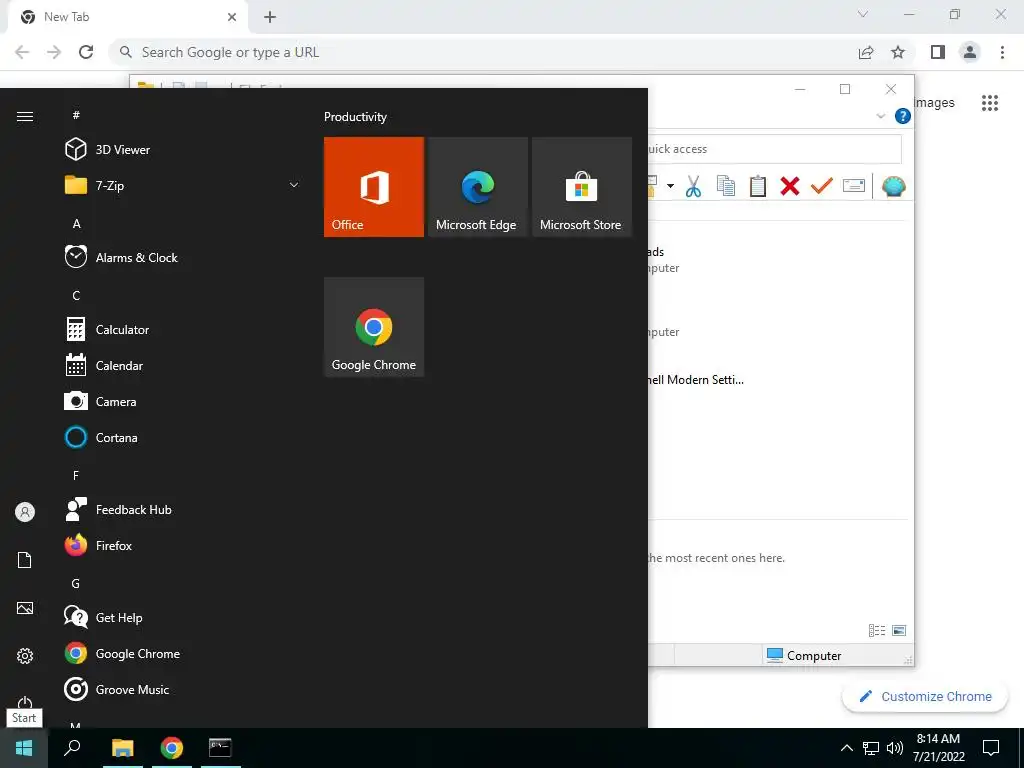
Task: Expand the Start menu hamburger navigation
Action: pos(25,116)
